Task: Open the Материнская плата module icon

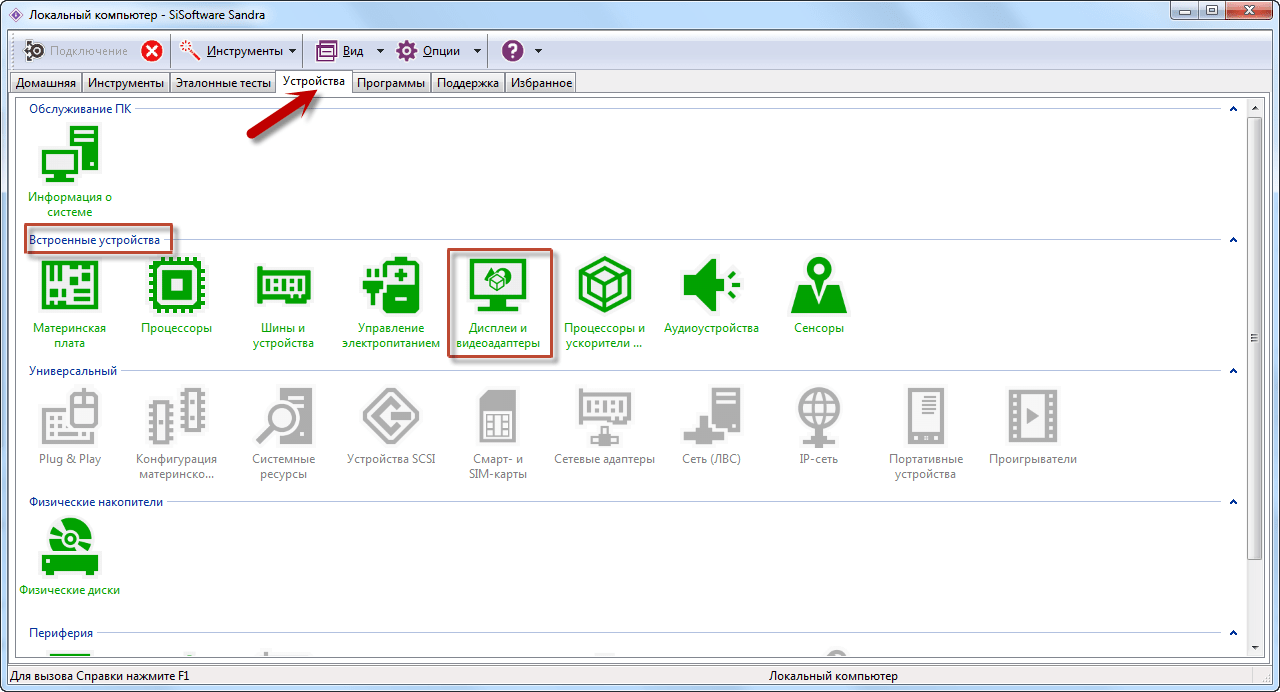Action: 69,288
